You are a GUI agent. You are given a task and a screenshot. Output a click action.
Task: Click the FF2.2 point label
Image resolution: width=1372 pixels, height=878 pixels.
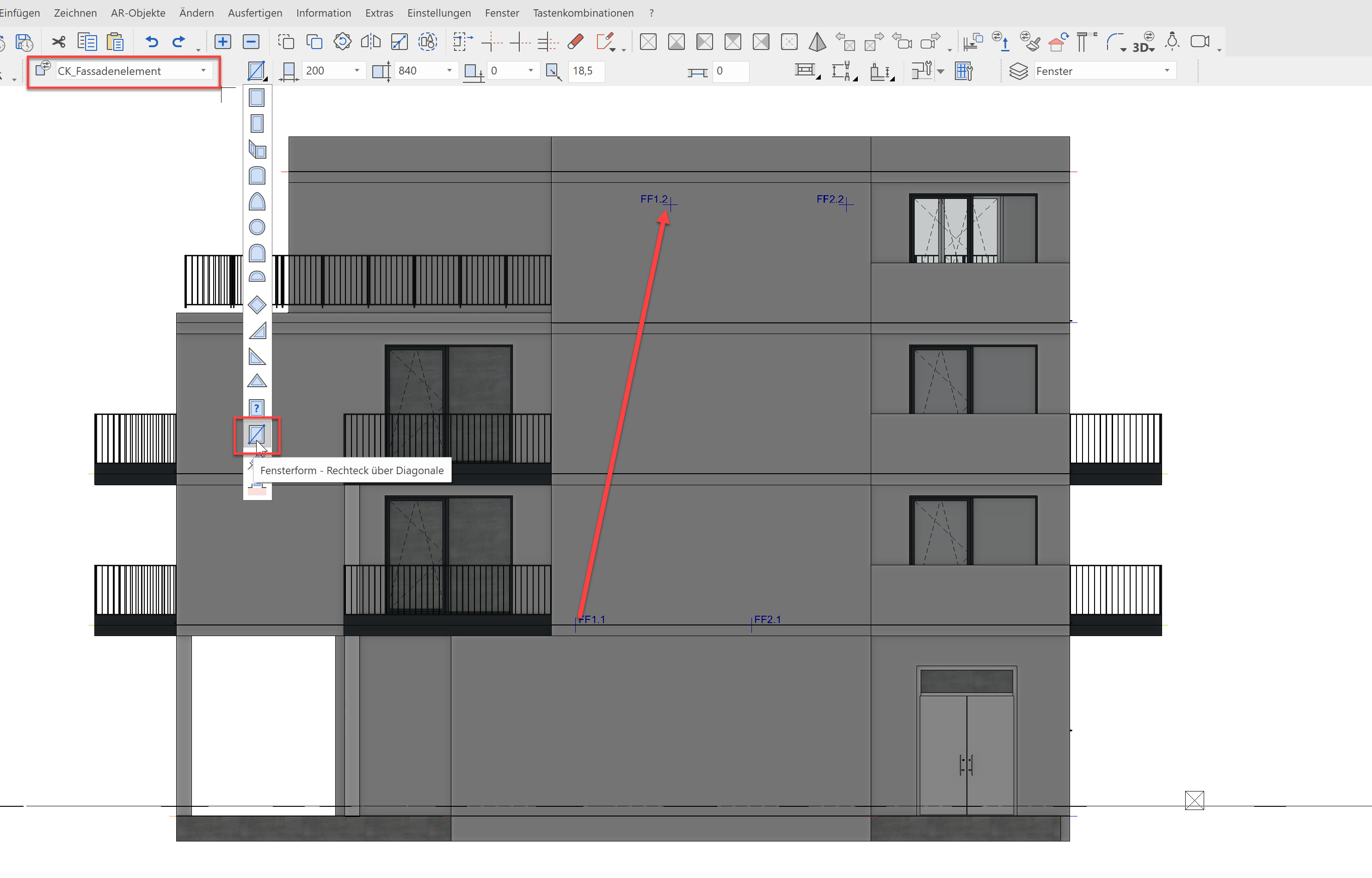[x=830, y=199]
